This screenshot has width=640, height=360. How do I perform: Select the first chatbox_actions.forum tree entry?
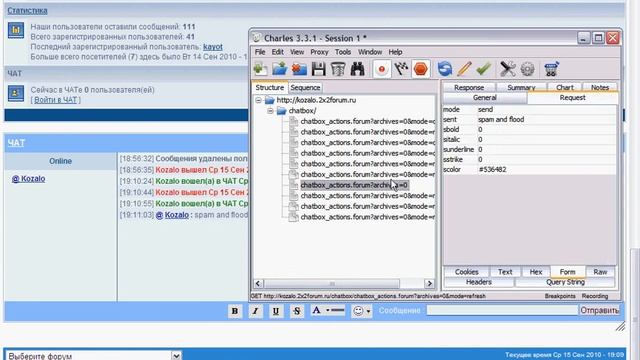367,121
